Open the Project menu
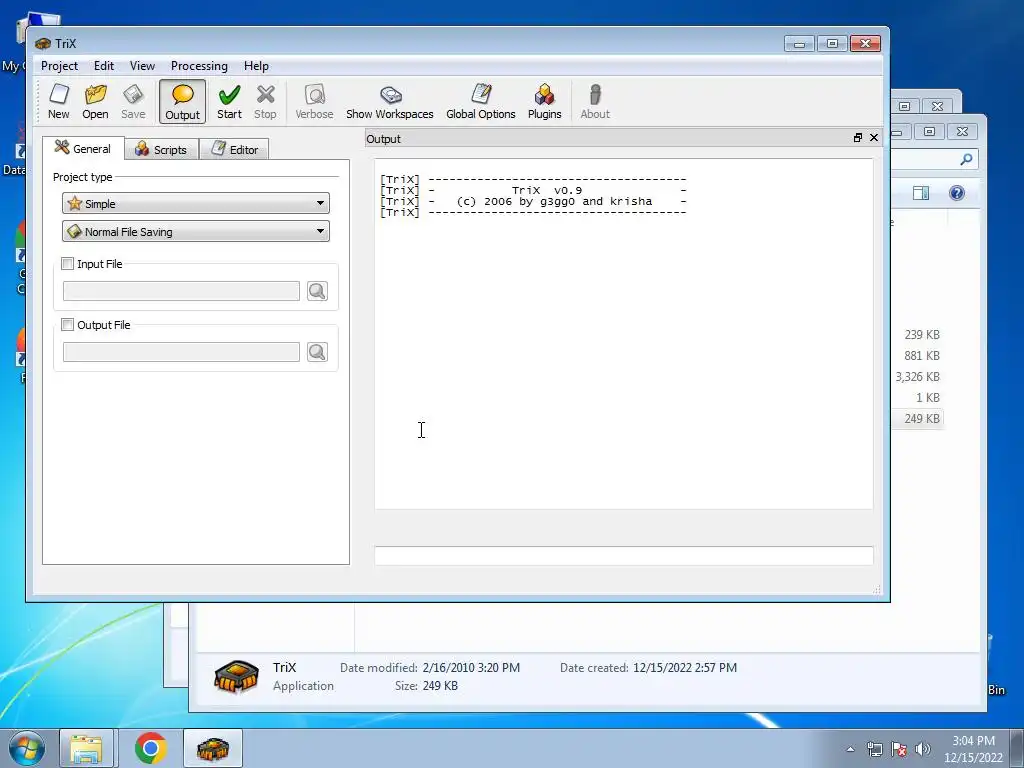 point(59,66)
